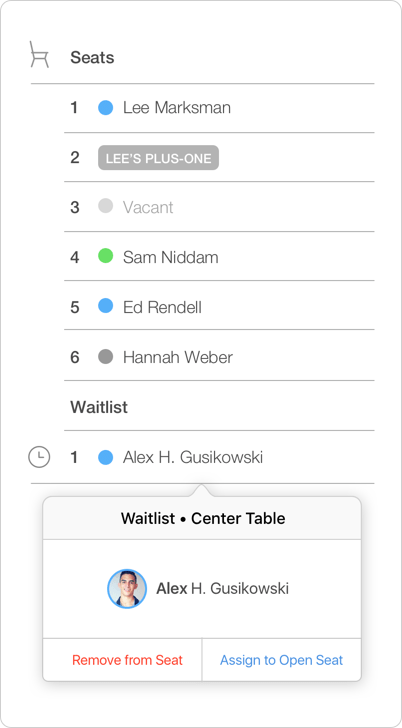This screenshot has height=728, width=402.
Task: Click the grey dot beside Vacant
Action: click(106, 206)
